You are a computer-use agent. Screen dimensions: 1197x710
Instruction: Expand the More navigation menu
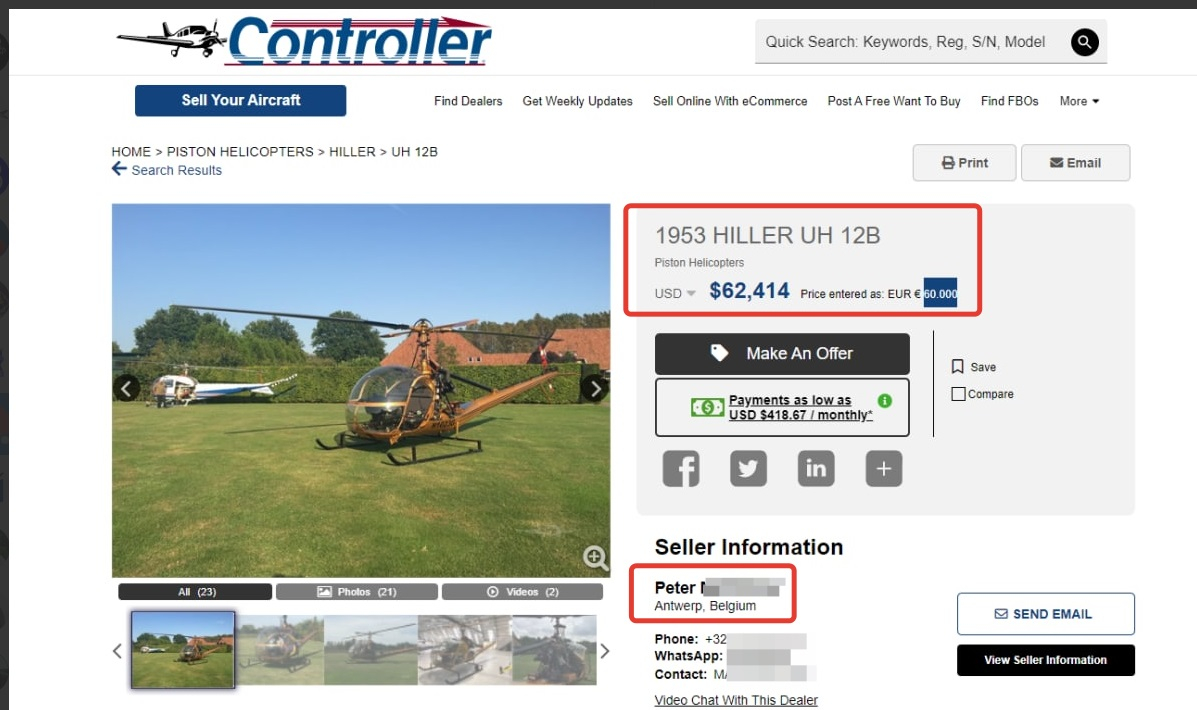click(x=1079, y=101)
